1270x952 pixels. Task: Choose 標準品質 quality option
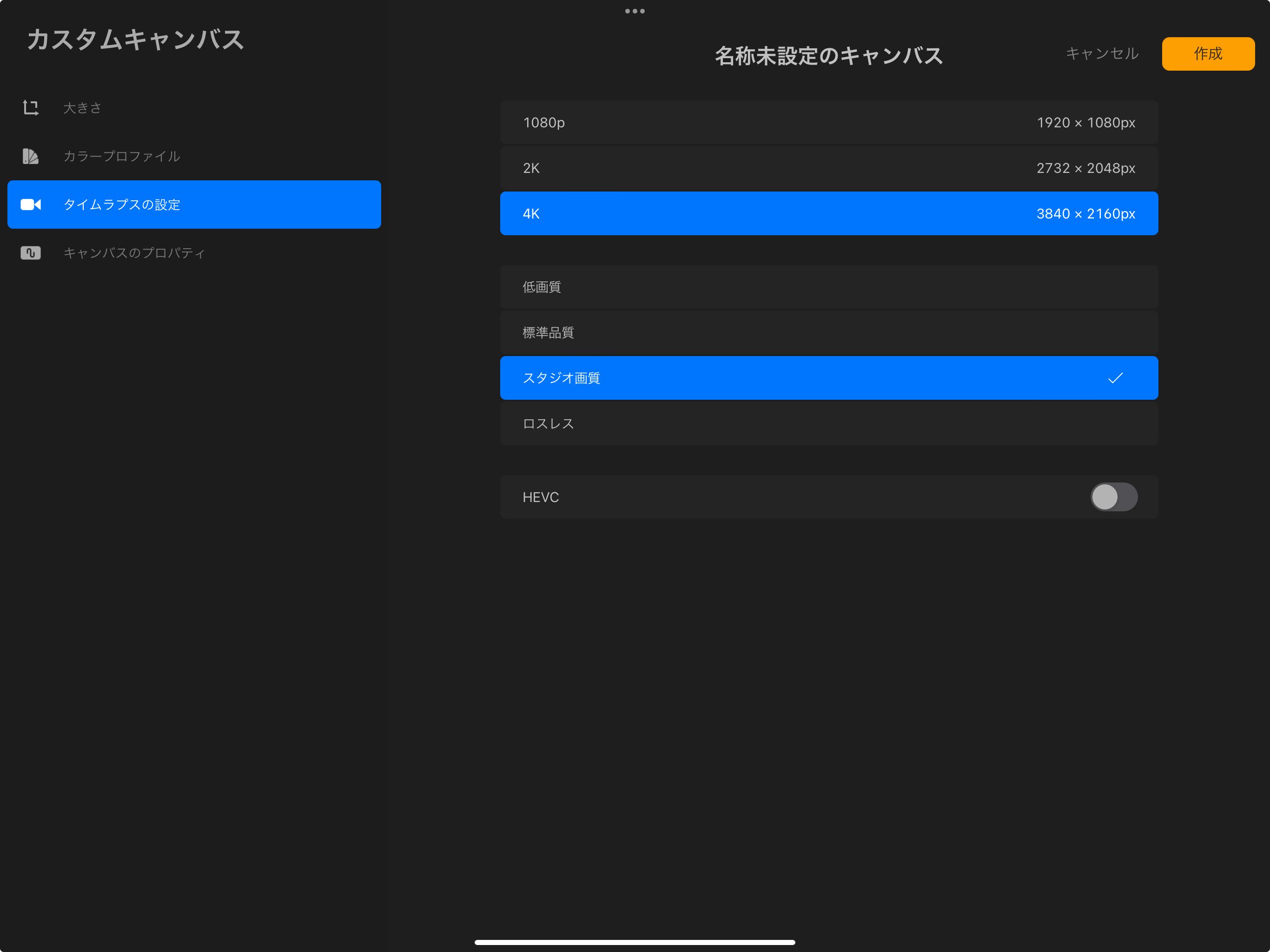coord(828,332)
